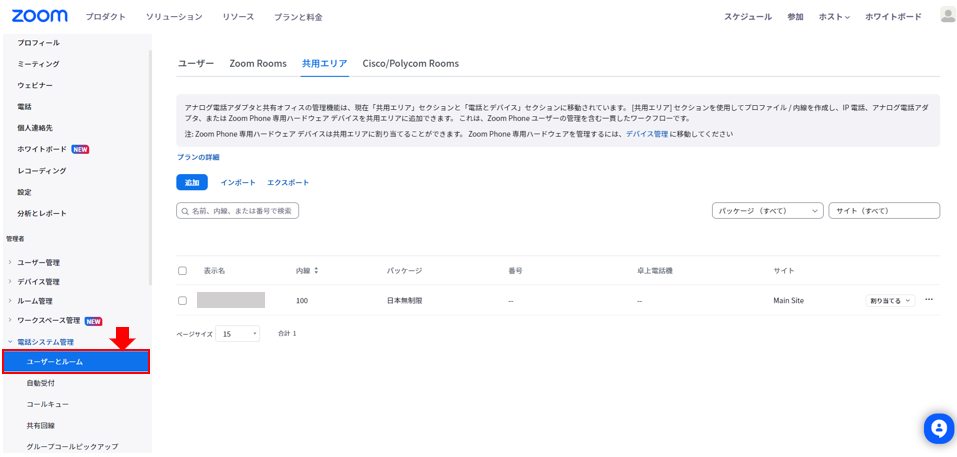Screen dimensions: 957x457
Task: Click the 日本無制限 package cell
Action: [405, 300]
